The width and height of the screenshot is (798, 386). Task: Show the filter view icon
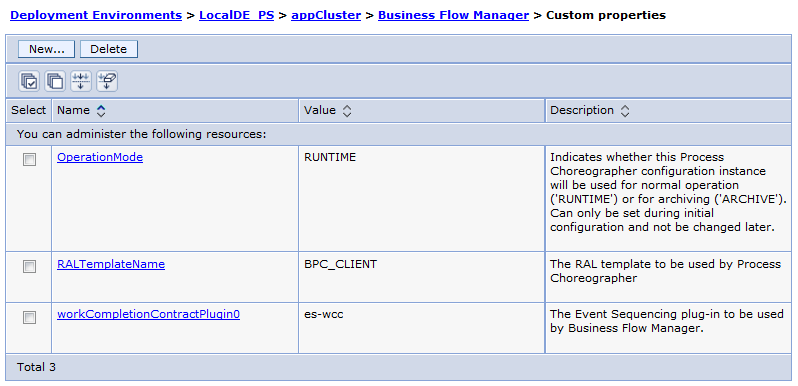point(81,81)
